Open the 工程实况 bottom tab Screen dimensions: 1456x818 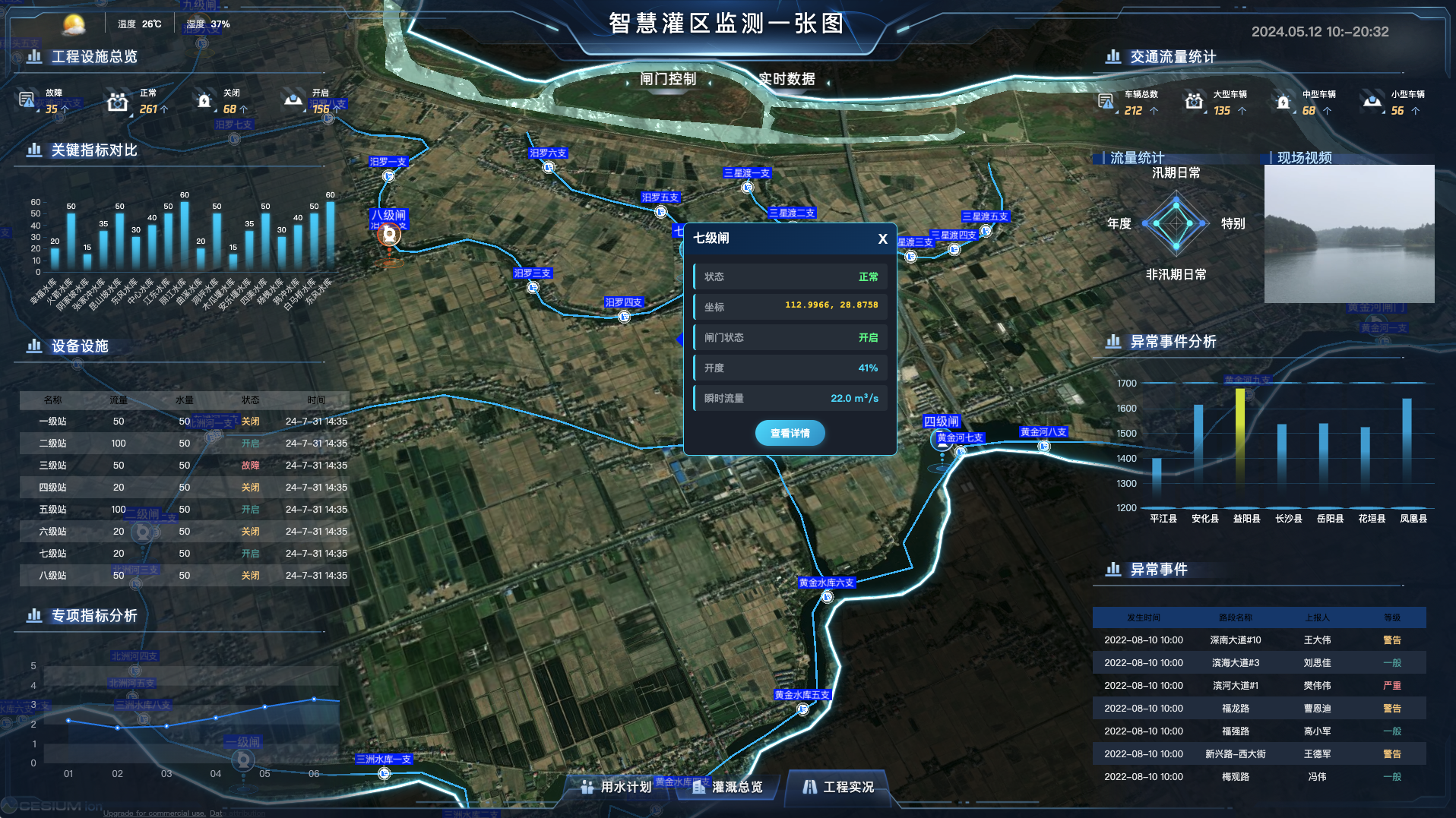pyautogui.click(x=839, y=787)
